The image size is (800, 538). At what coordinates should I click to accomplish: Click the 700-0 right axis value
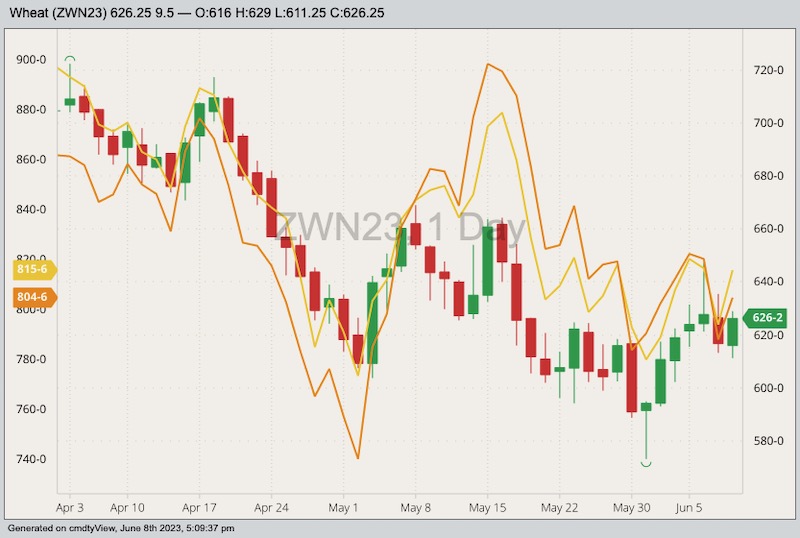(x=768, y=123)
